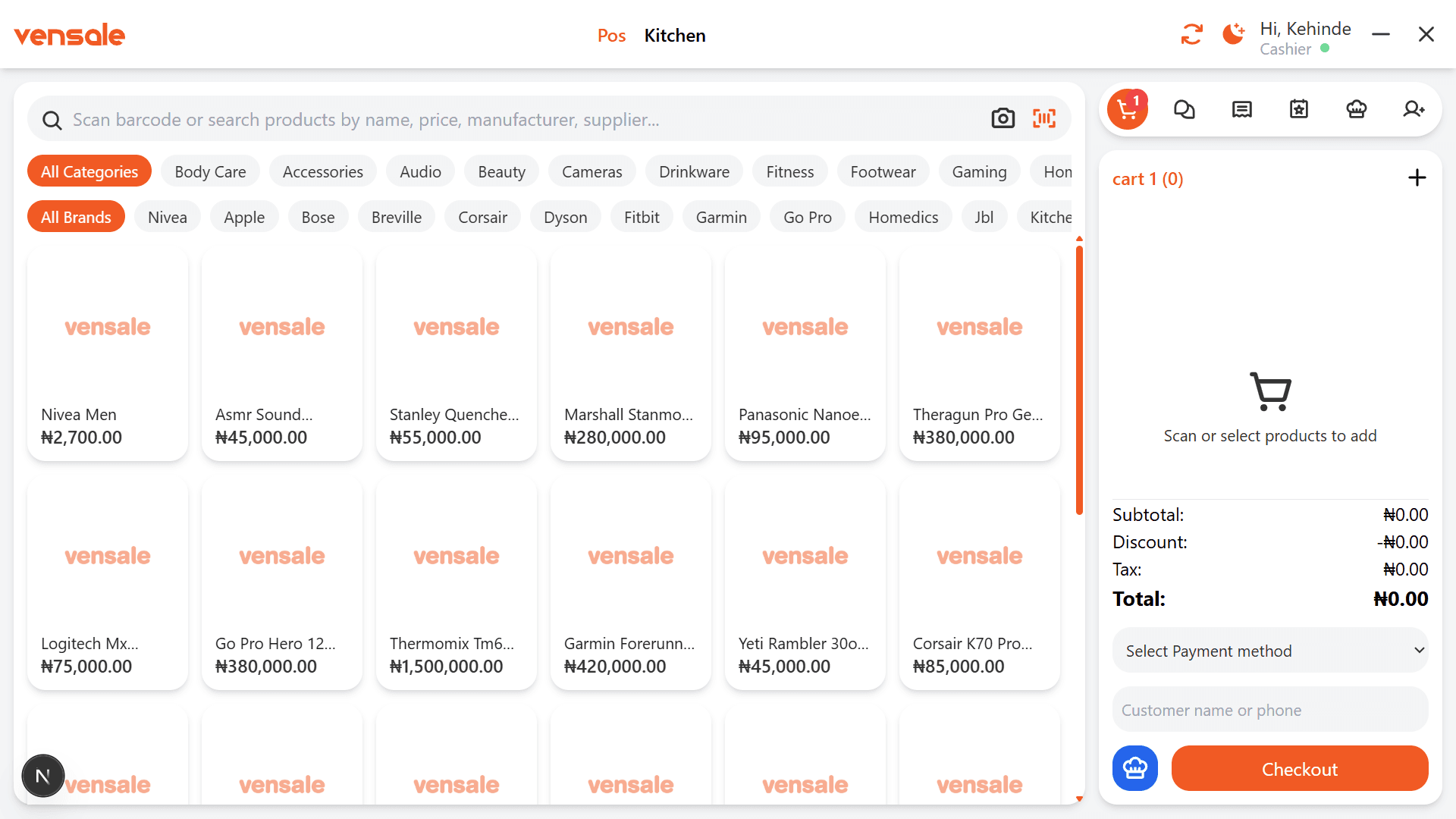Viewport: 1456px width, 819px height.
Task: Click the vensale logo
Action: tap(69, 35)
